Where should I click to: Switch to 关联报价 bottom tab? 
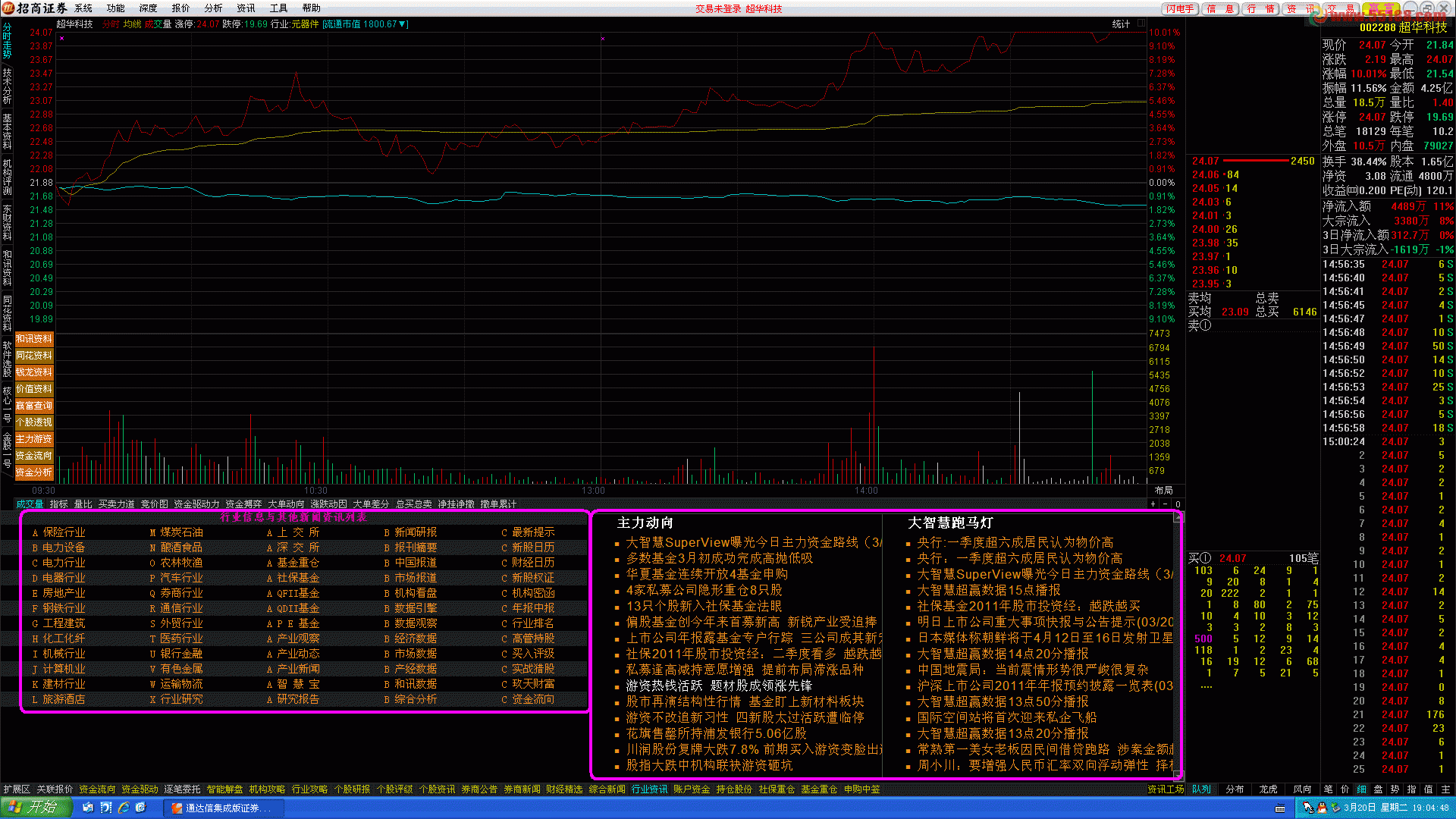point(55,789)
